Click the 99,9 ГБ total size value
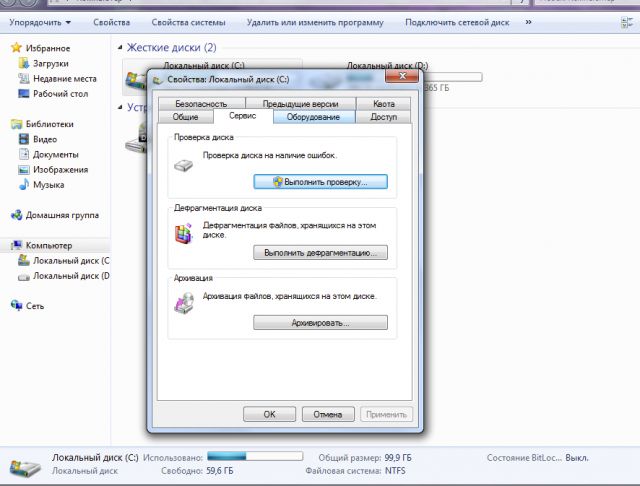 tap(398, 458)
